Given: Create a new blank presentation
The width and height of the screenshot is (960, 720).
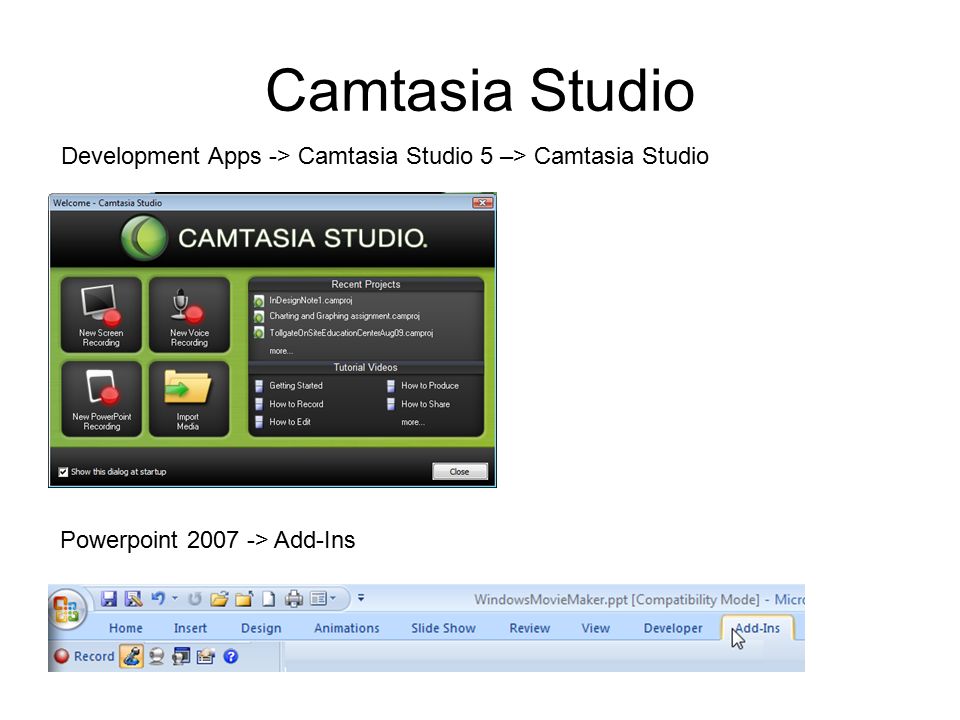Looking at the screenshot, I should click(268, 598).
